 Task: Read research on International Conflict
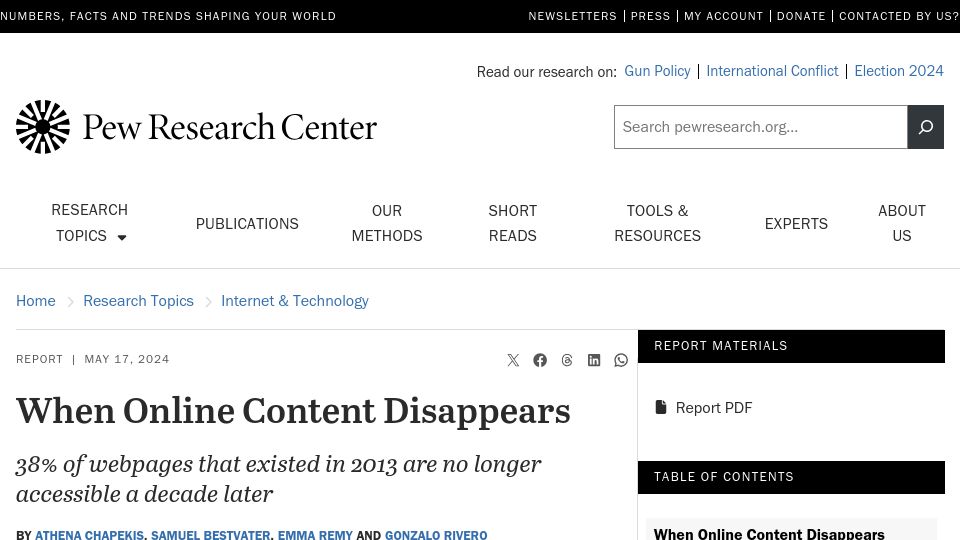pos(772,71)
